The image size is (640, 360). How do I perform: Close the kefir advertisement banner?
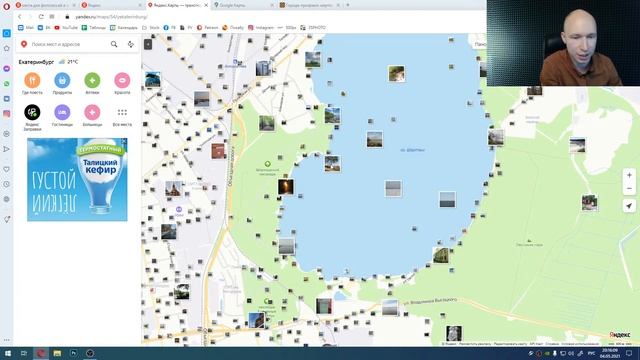click(124, 141)
